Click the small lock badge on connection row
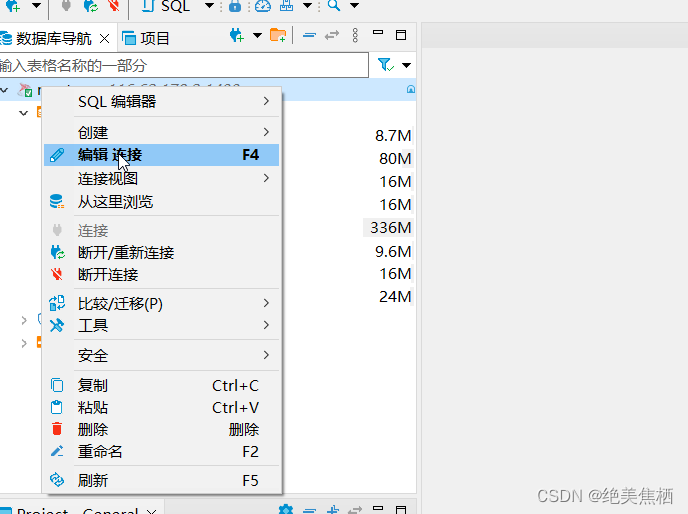Viewport: 688px width, 514px height. [x=411, y=89]
